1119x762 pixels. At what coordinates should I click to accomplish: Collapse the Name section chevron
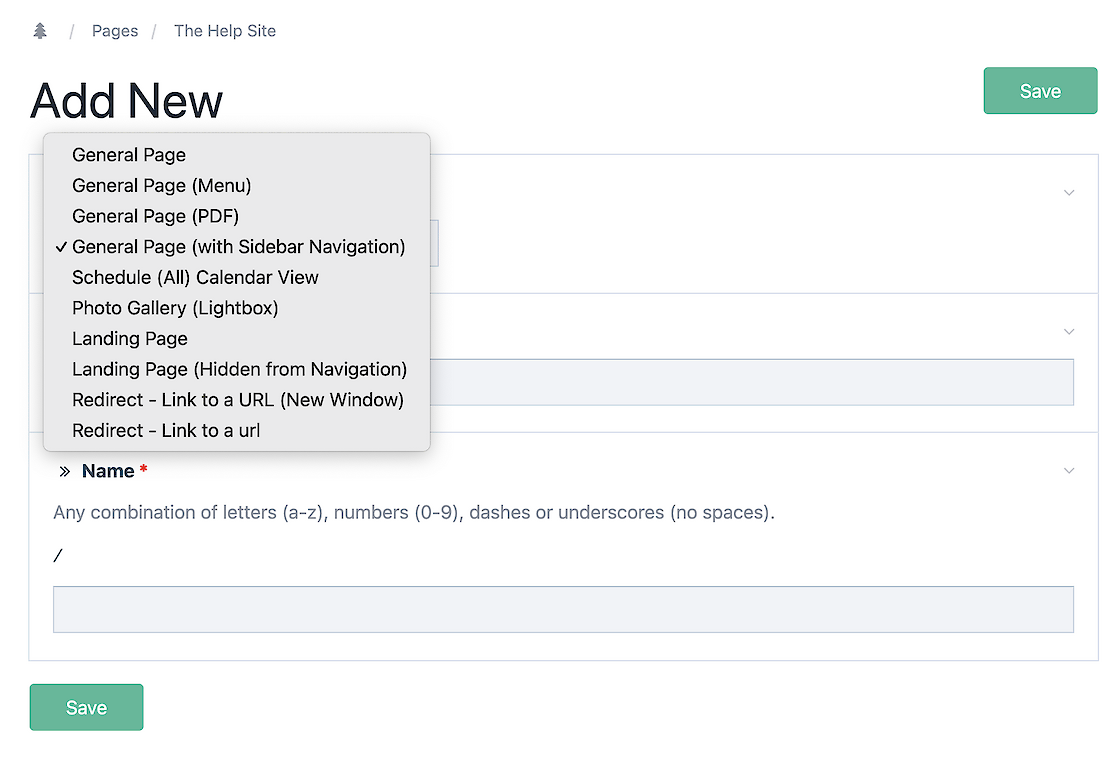(1069, 471)
